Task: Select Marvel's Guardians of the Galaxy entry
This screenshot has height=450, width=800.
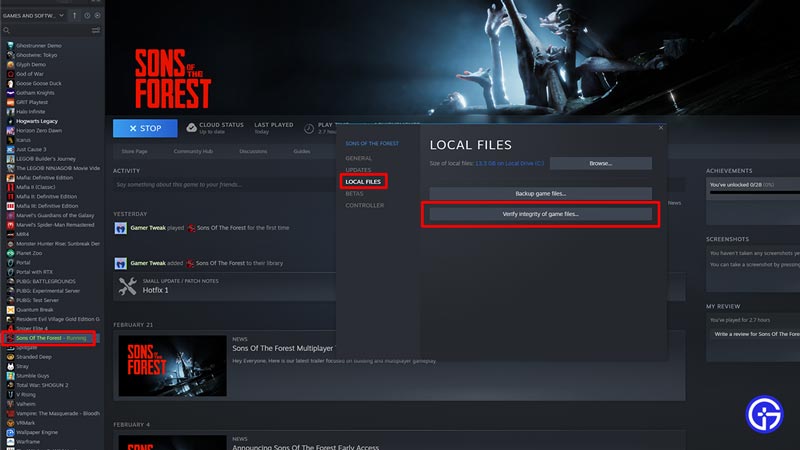Action: click(55, 215)
